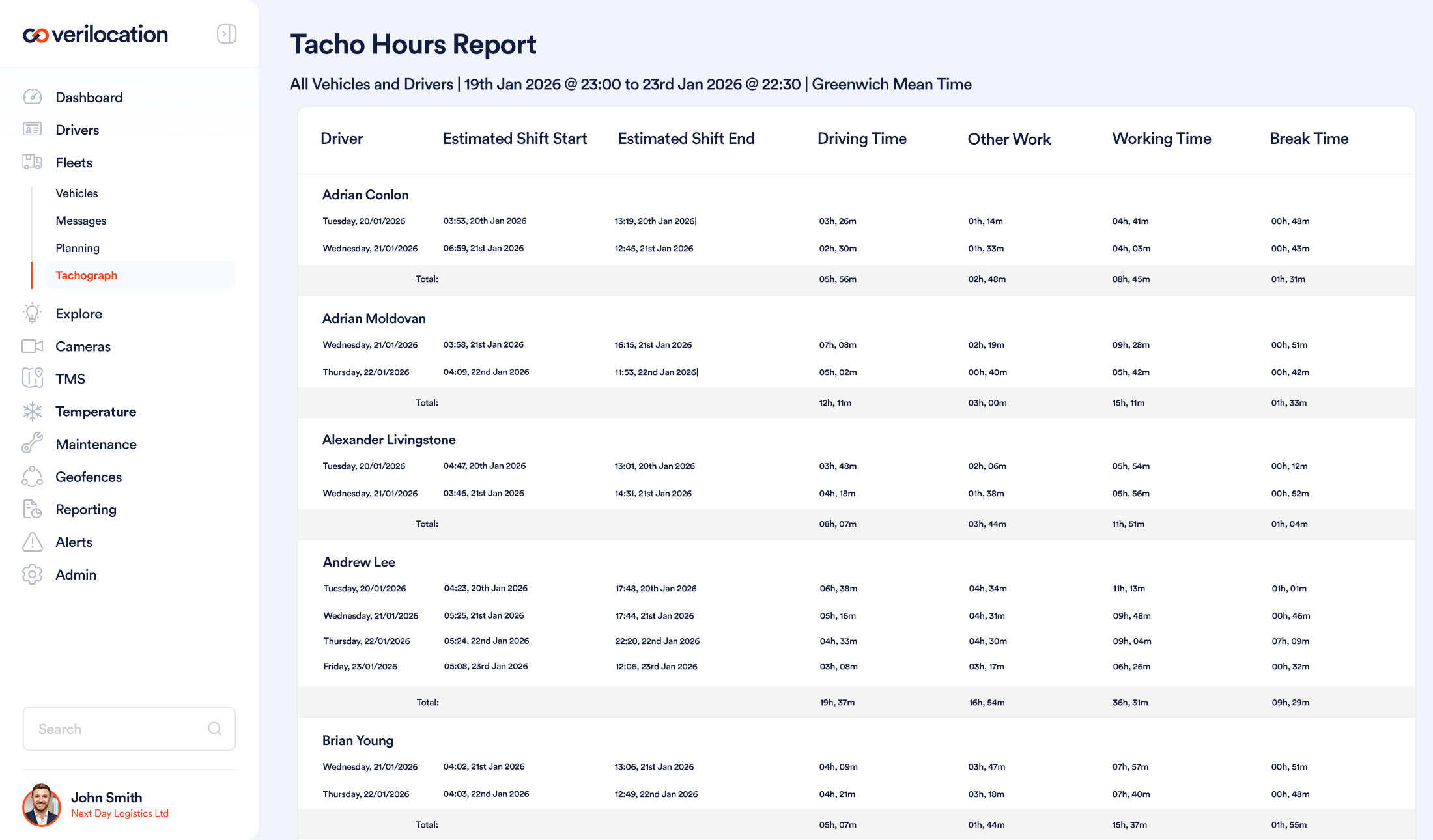Open the Vehicles submenu item
This screenshot has height=840, width=1433.
tap(77, 193)
